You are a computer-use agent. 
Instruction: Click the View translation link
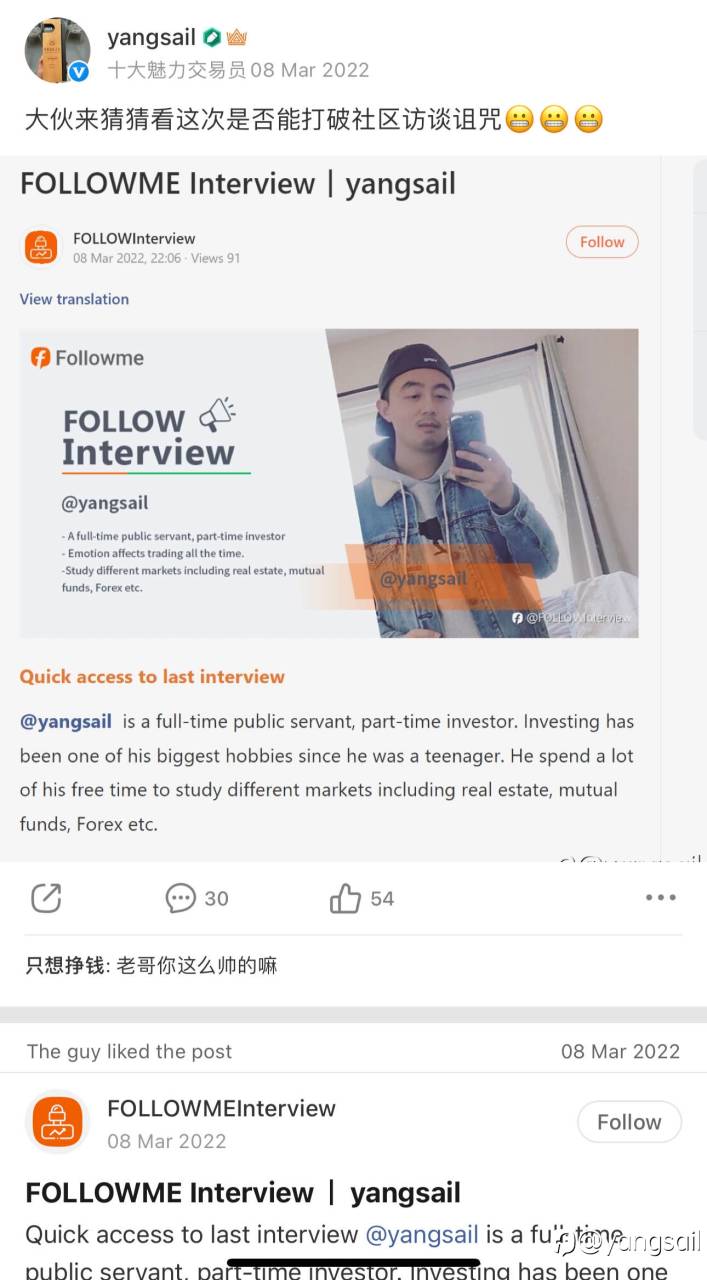(74, 299)
